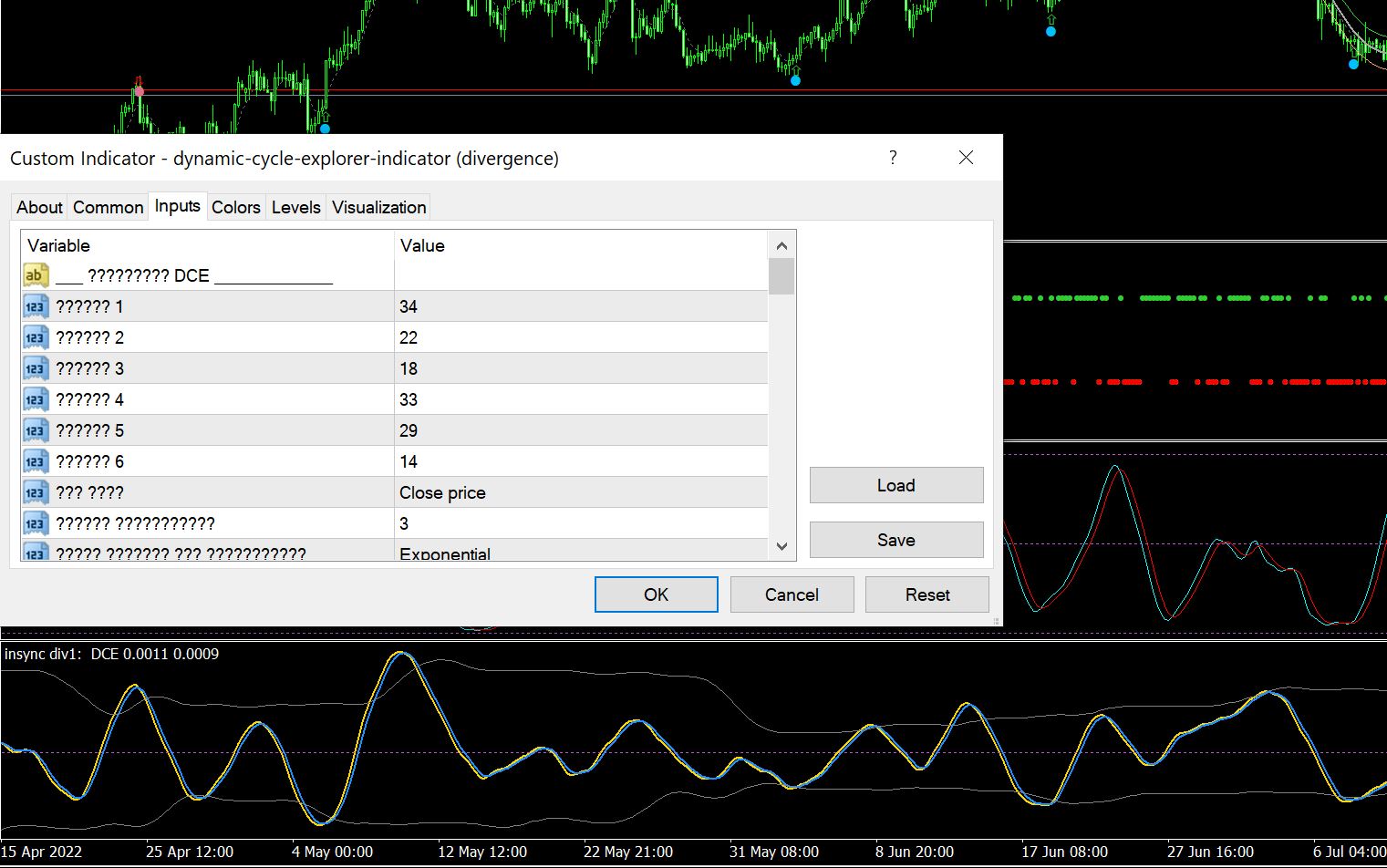Reset inputs to default values
The image size is (1387, 868).
(926, 594)
